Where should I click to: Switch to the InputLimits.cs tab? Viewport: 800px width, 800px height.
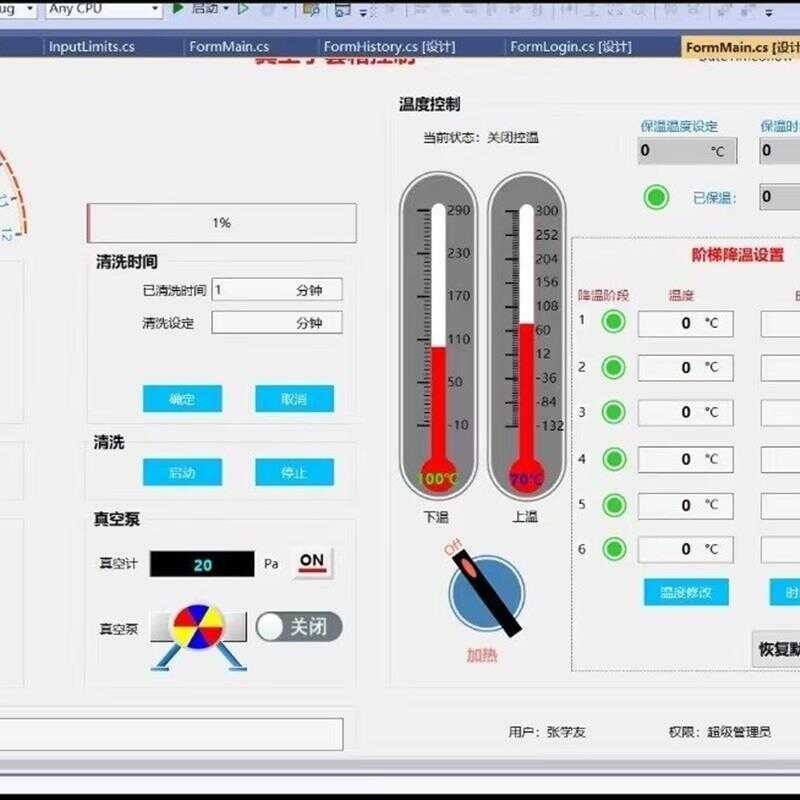point(92,47)
